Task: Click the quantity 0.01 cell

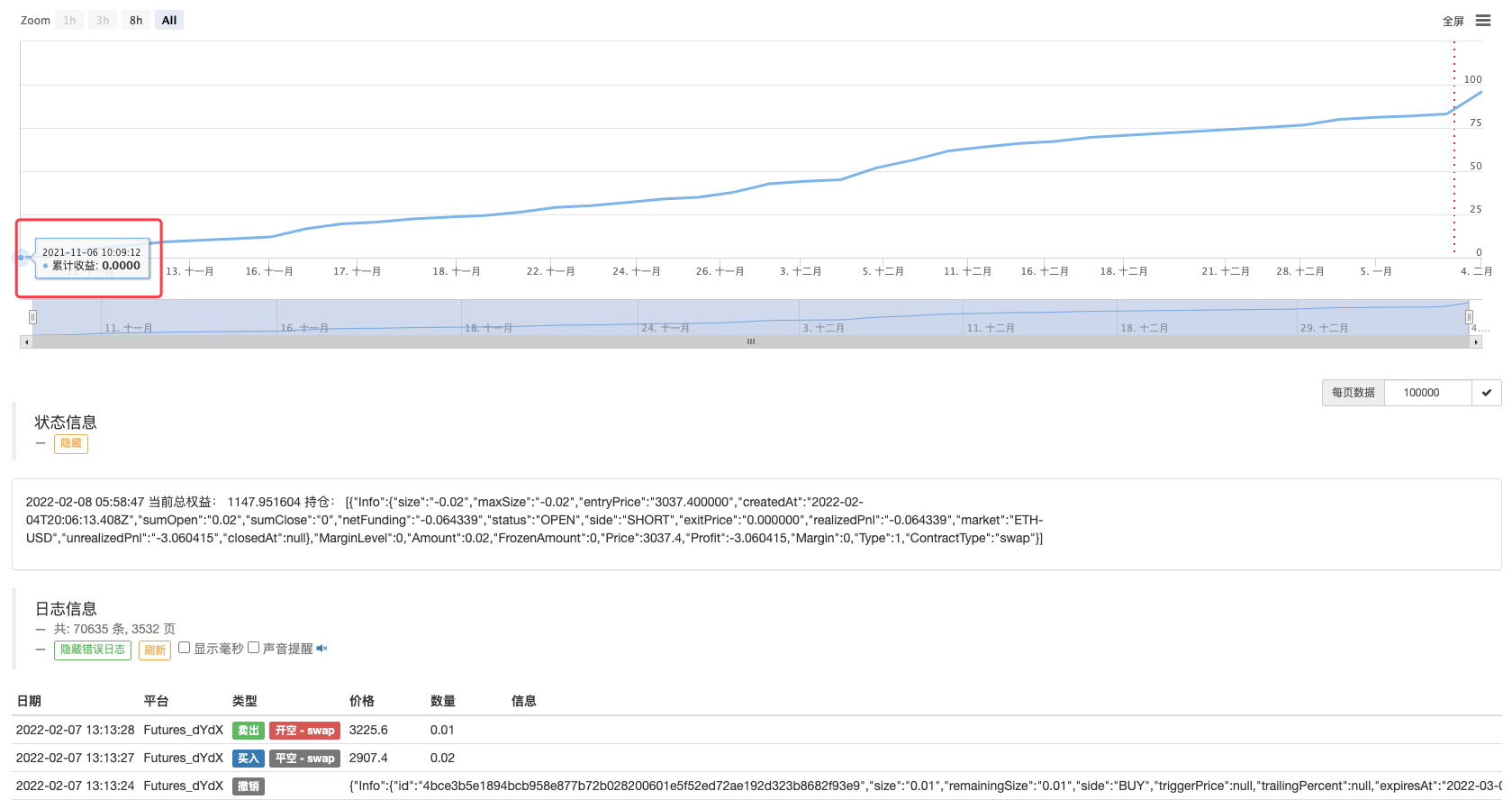Action: (x=442, y=731)
